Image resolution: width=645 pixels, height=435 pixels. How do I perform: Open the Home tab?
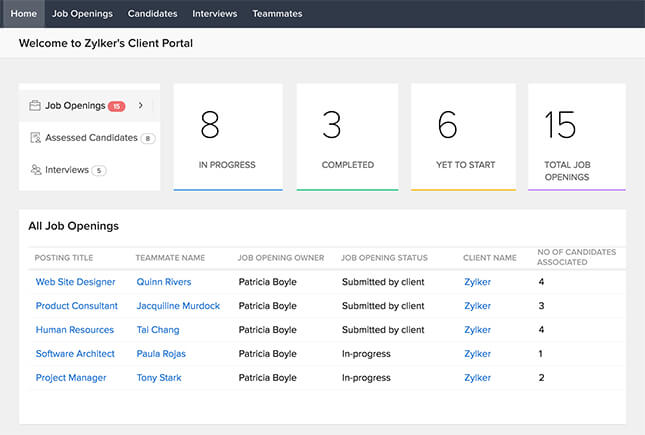tap(23, 14)
